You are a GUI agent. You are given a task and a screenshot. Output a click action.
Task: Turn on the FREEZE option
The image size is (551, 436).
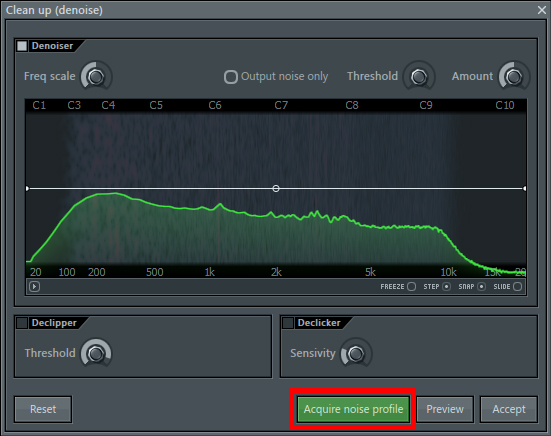411,287
